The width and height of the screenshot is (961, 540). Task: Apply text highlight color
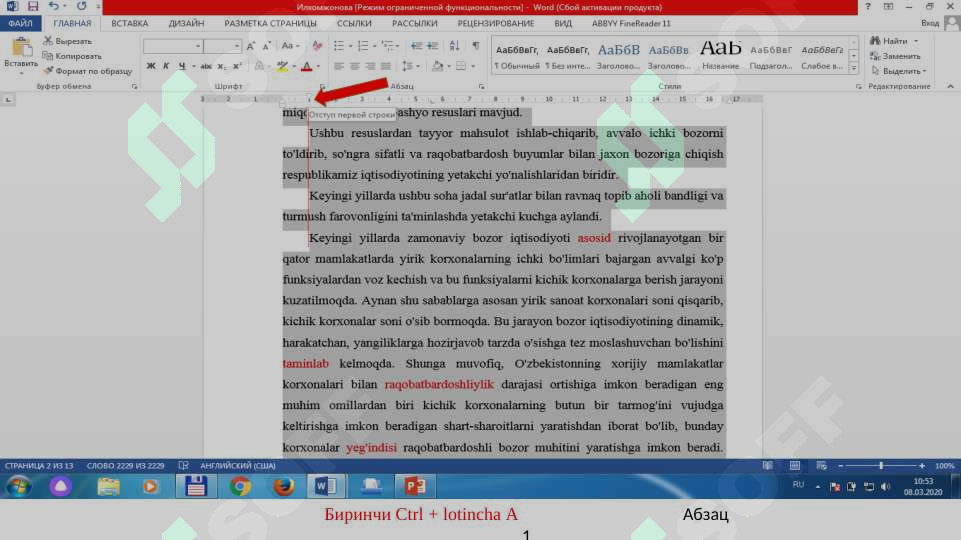pyautogui.click(x=282, y=66)
